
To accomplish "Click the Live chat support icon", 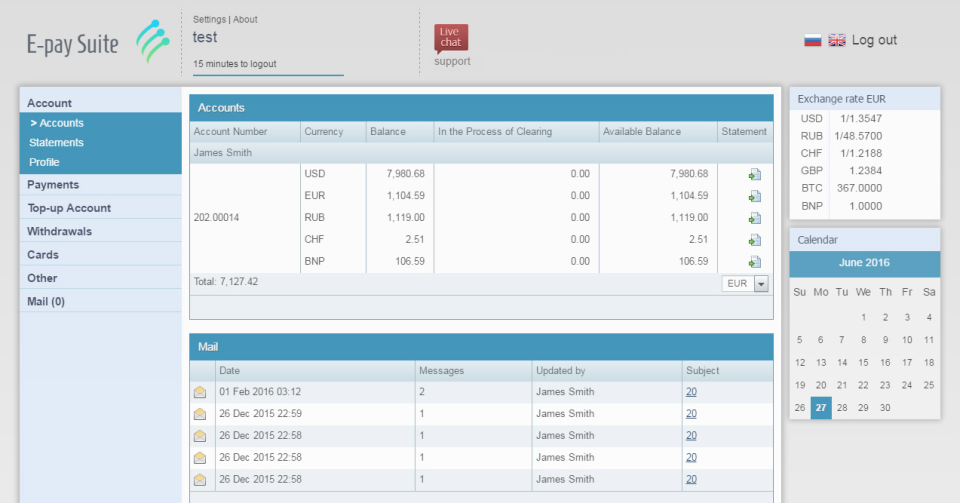I will click(x=451, y=38).
